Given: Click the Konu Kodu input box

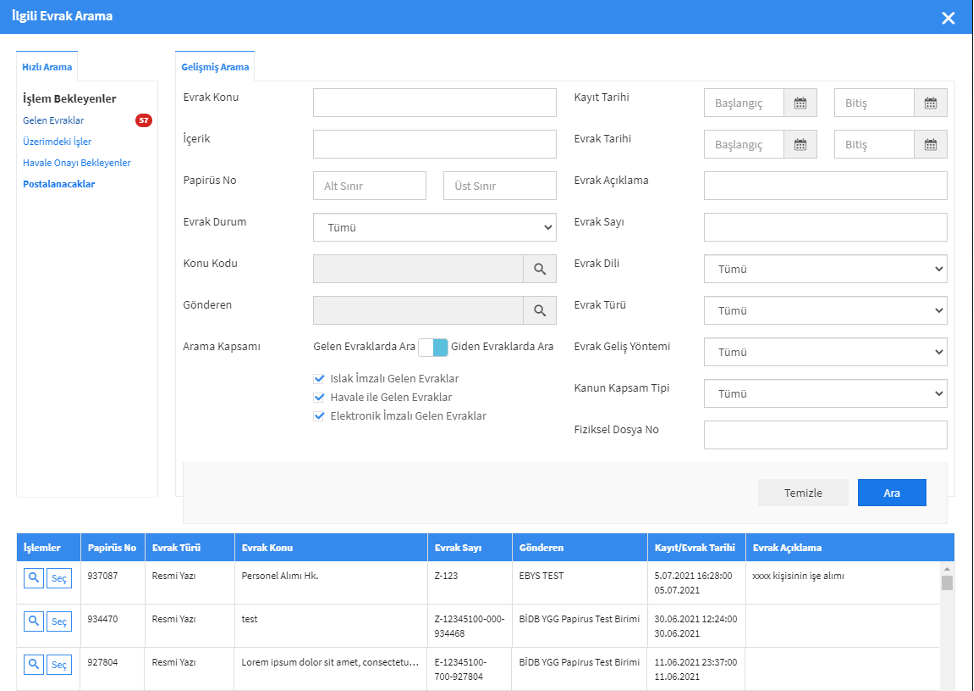Looking at the screenshot, I should click(419, 269).
